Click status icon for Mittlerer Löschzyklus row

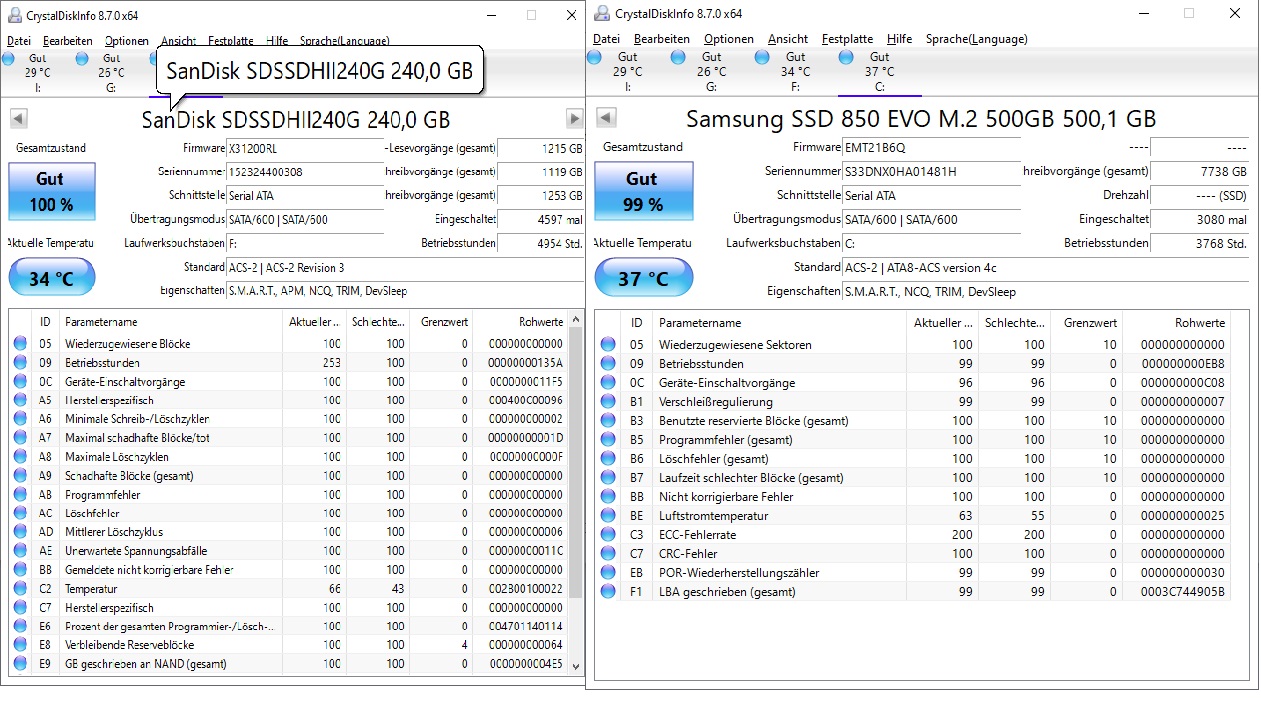(20, 532)
